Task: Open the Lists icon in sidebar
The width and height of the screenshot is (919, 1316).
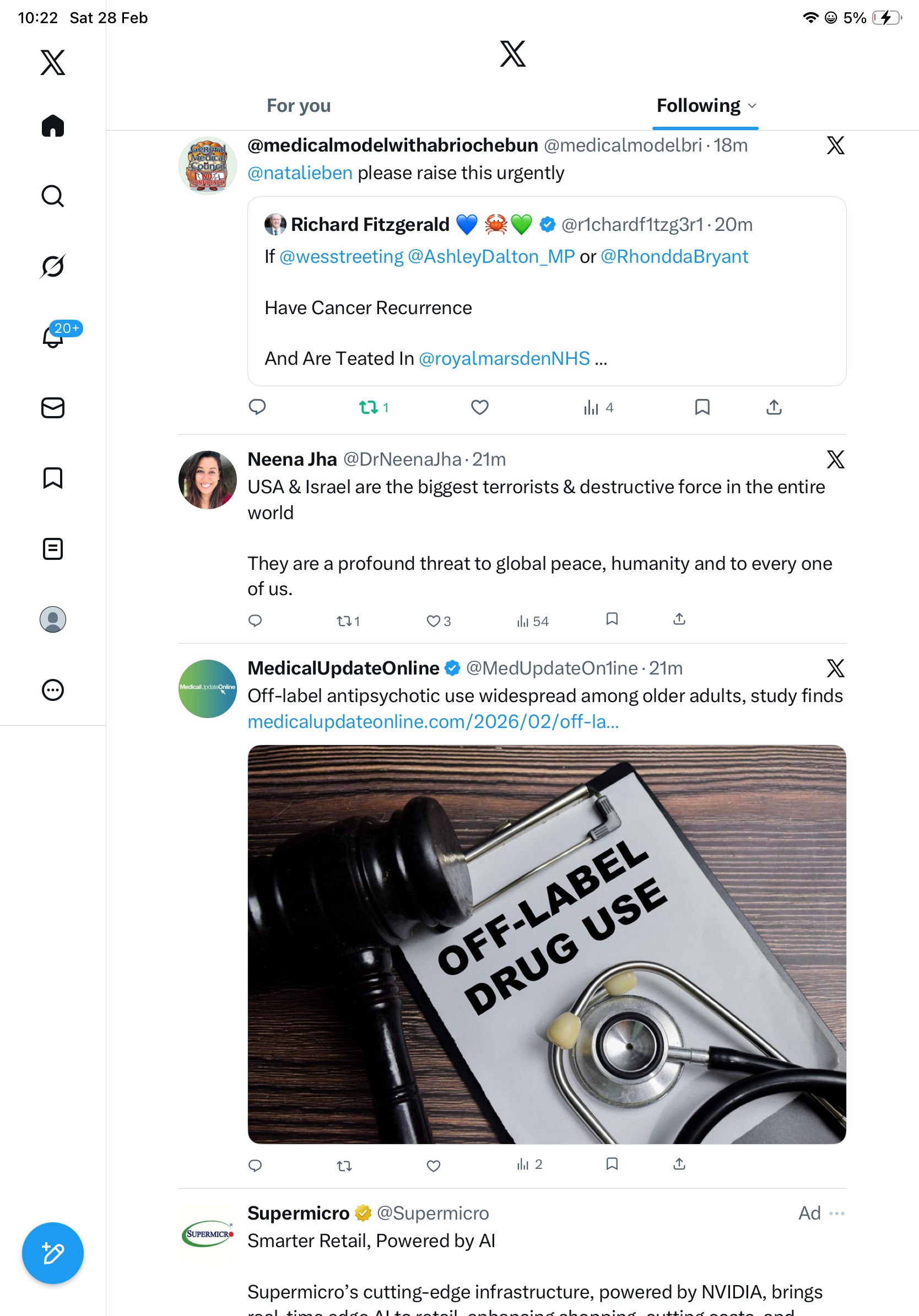Action: pyautogui.click(x=53, y=548)
